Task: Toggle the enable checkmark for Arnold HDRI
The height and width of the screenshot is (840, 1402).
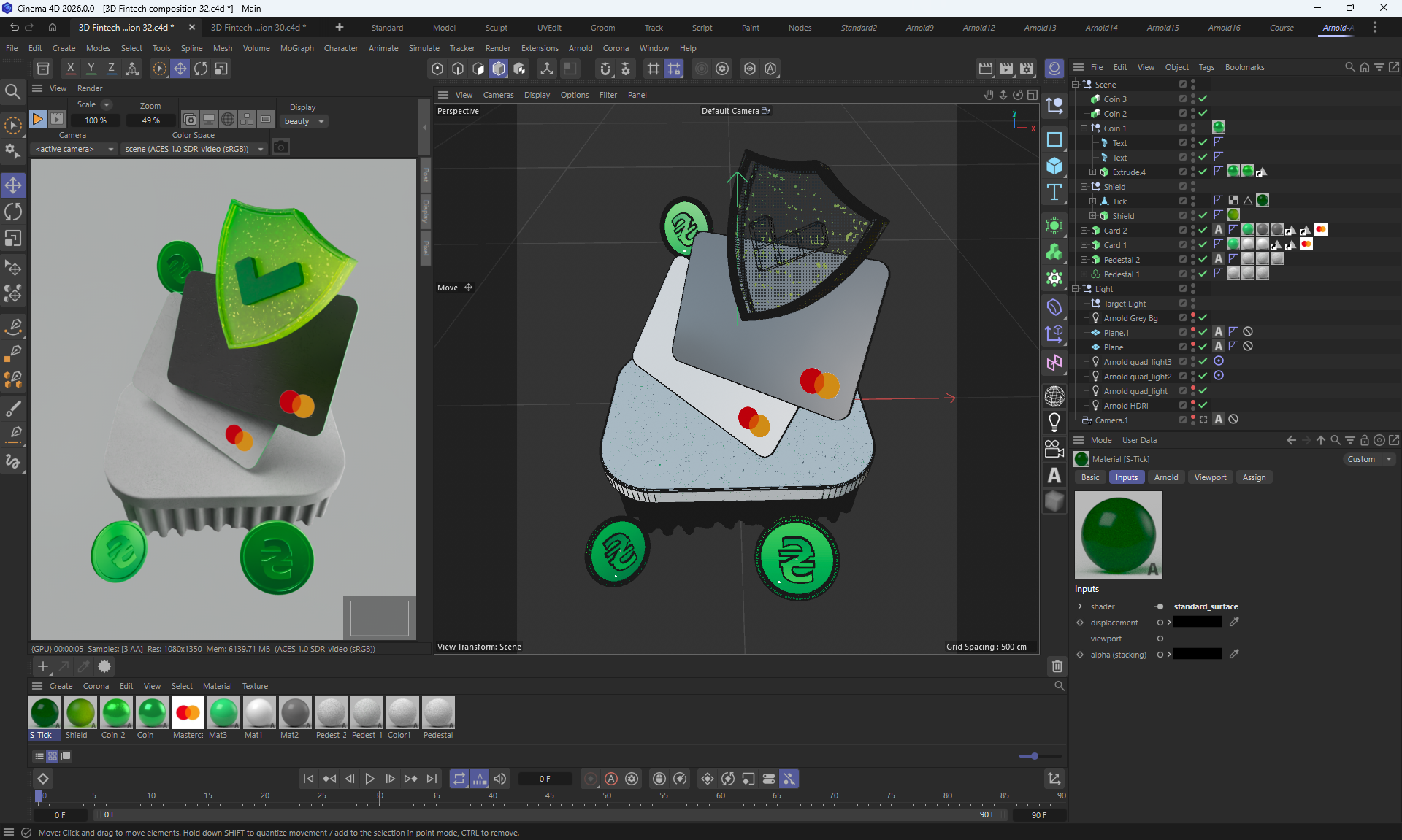Action: pos(1203,406)
